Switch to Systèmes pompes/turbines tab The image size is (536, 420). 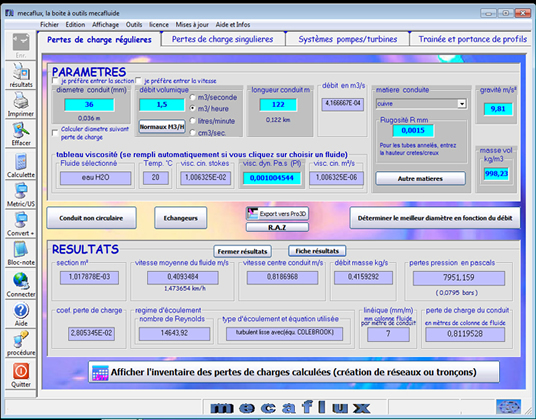pyautogui.click(x=348, y=39)
